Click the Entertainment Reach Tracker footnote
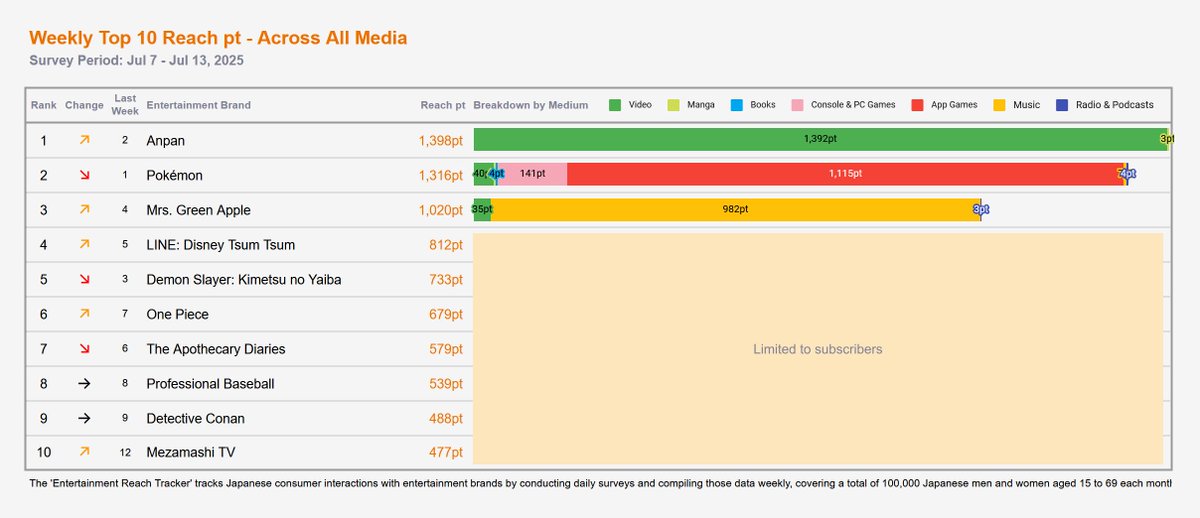Image resolution: width=1200 pixels, height=518 pixels. 600,483
